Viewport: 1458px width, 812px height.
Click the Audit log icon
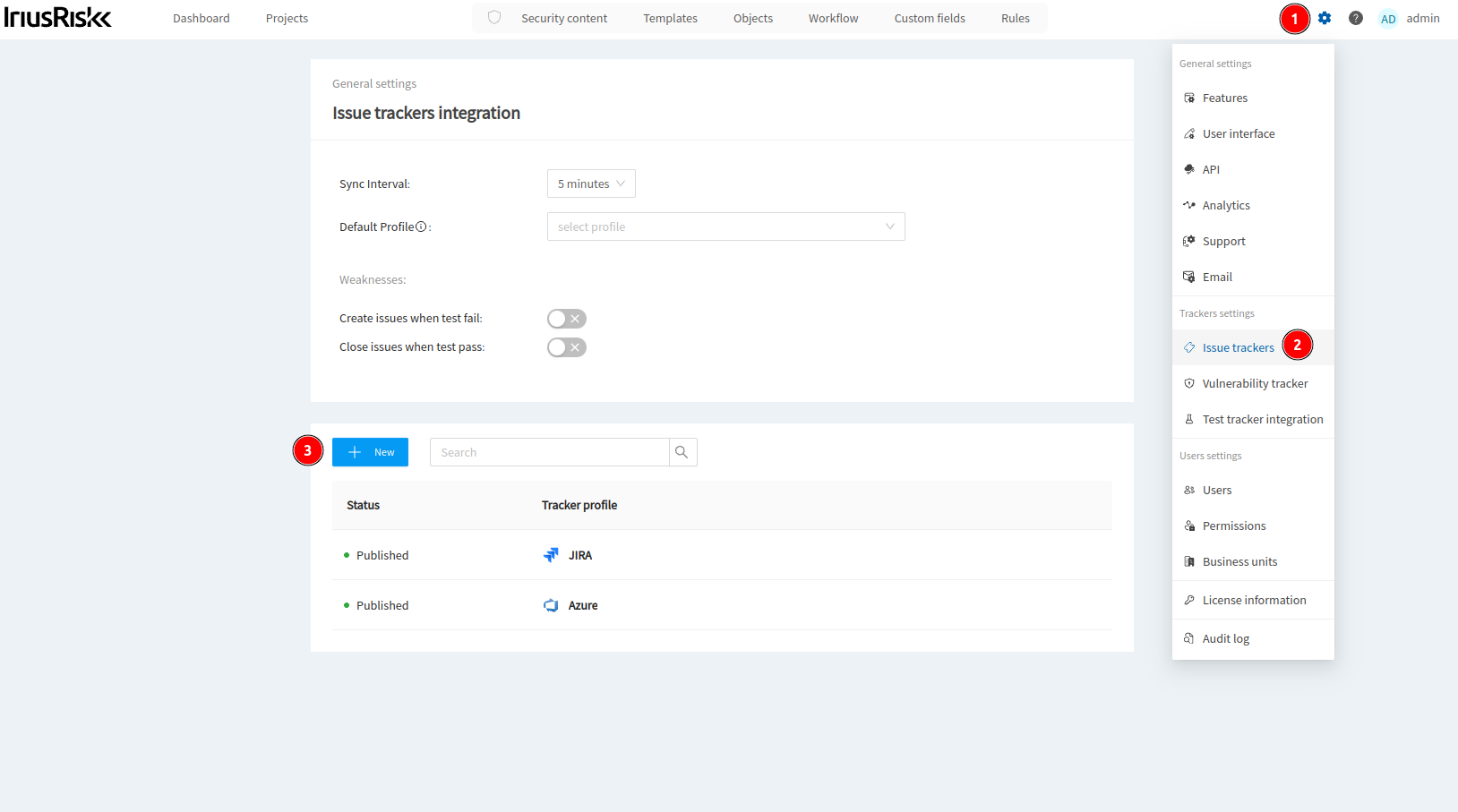point(1189,638)
